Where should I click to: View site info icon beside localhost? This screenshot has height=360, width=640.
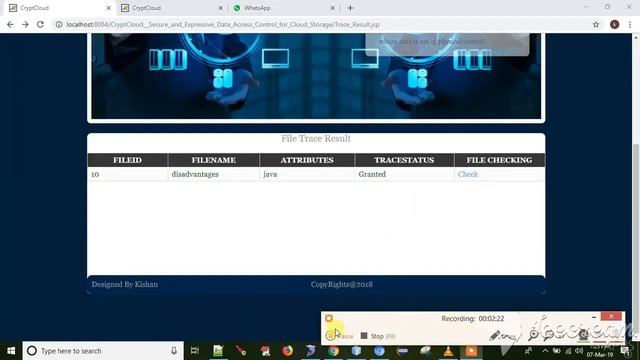pos(59,24)
